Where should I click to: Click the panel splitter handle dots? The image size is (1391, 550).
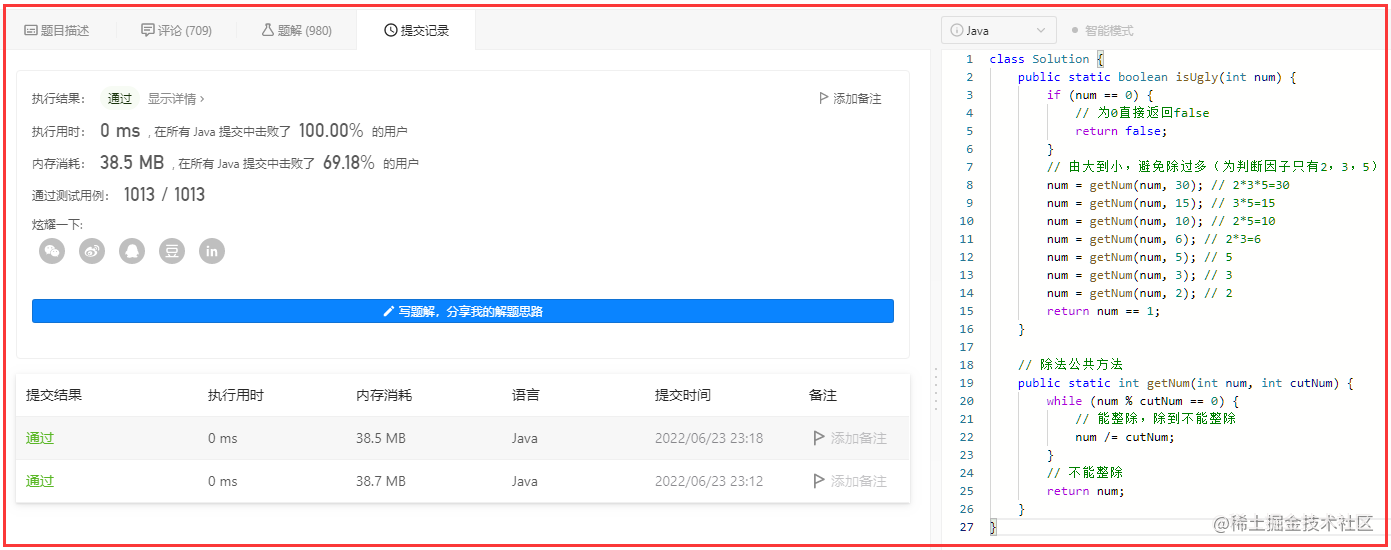tap(935, 387)
